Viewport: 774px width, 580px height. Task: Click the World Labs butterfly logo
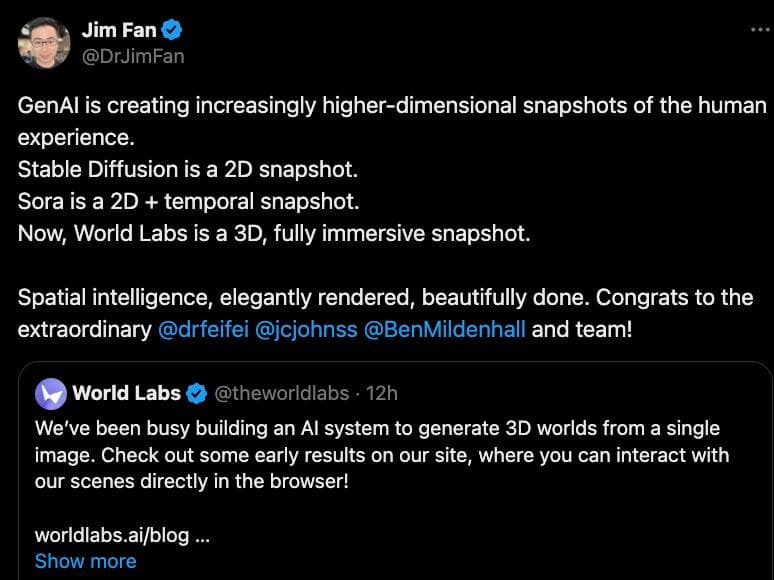point(50,393)
